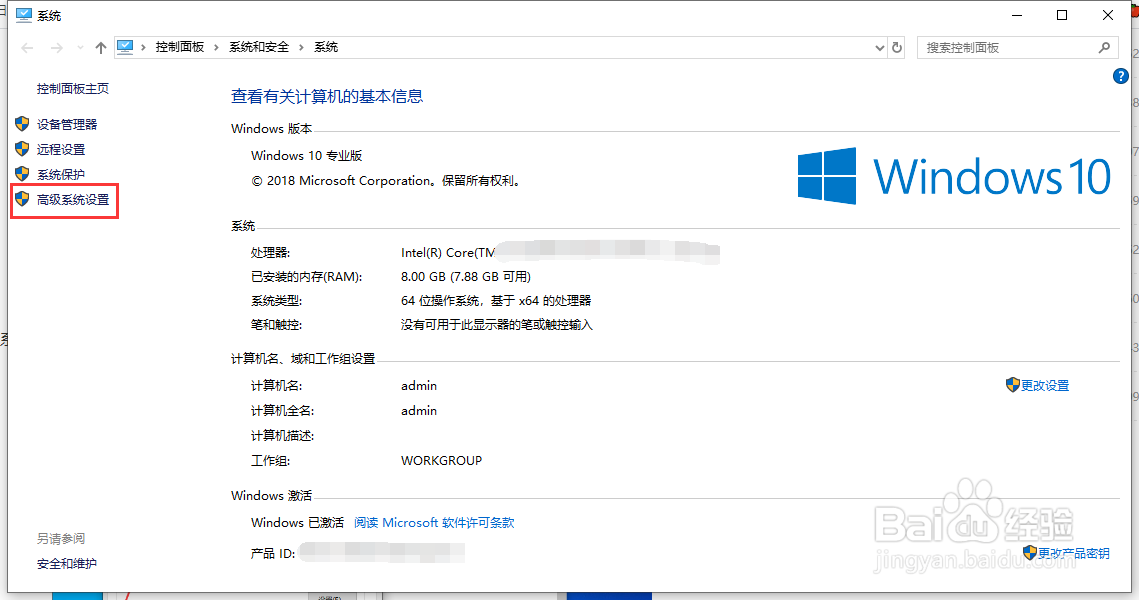1139x600 pixels.
Task: Click the up arrow navigation icon
Action: tap(100, 46)
